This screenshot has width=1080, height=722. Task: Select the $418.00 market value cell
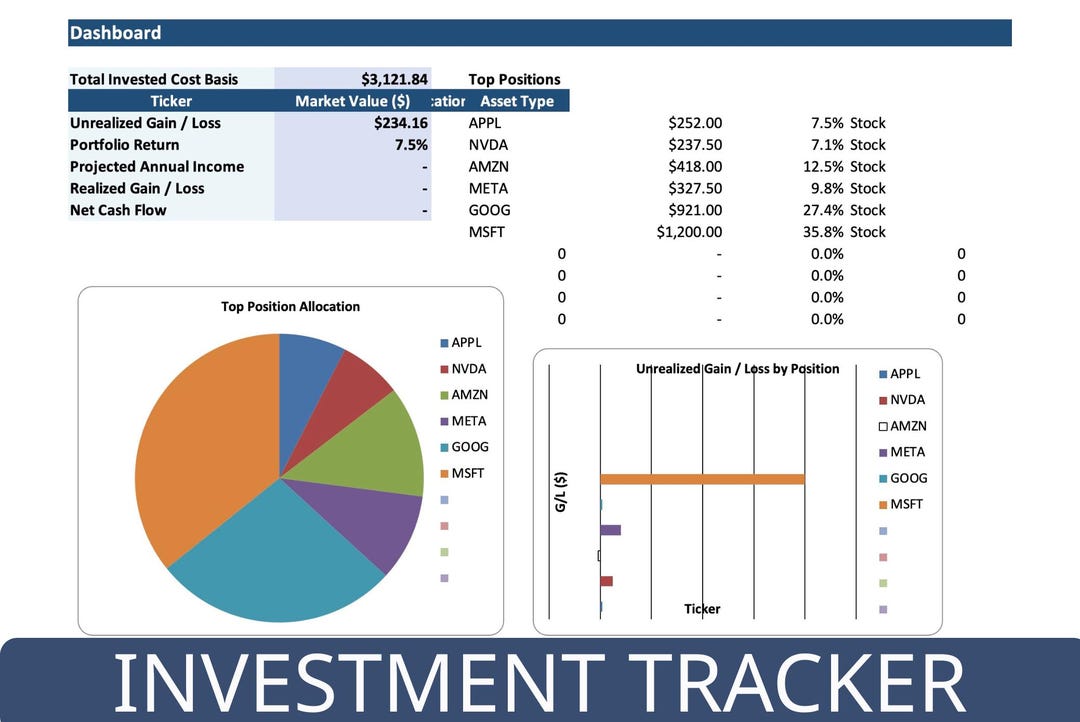[x=695, y=167]
